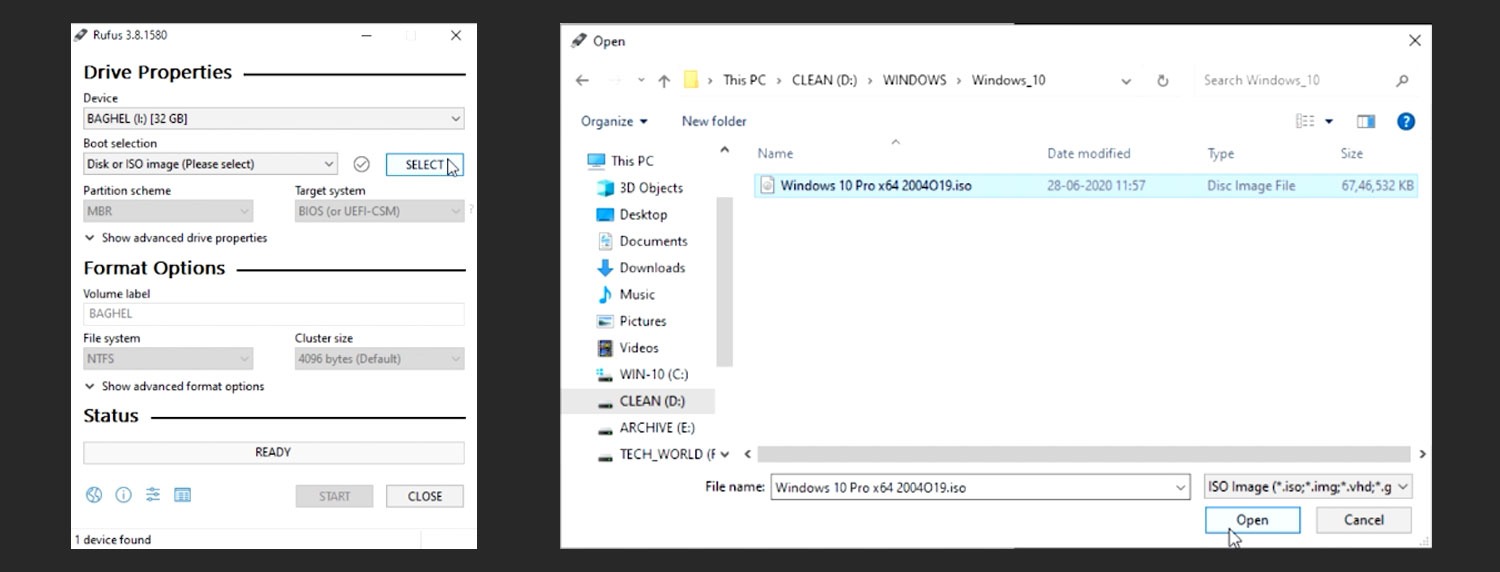Open file type filter ISO Image dropdown

click(x=1309, y=487)
